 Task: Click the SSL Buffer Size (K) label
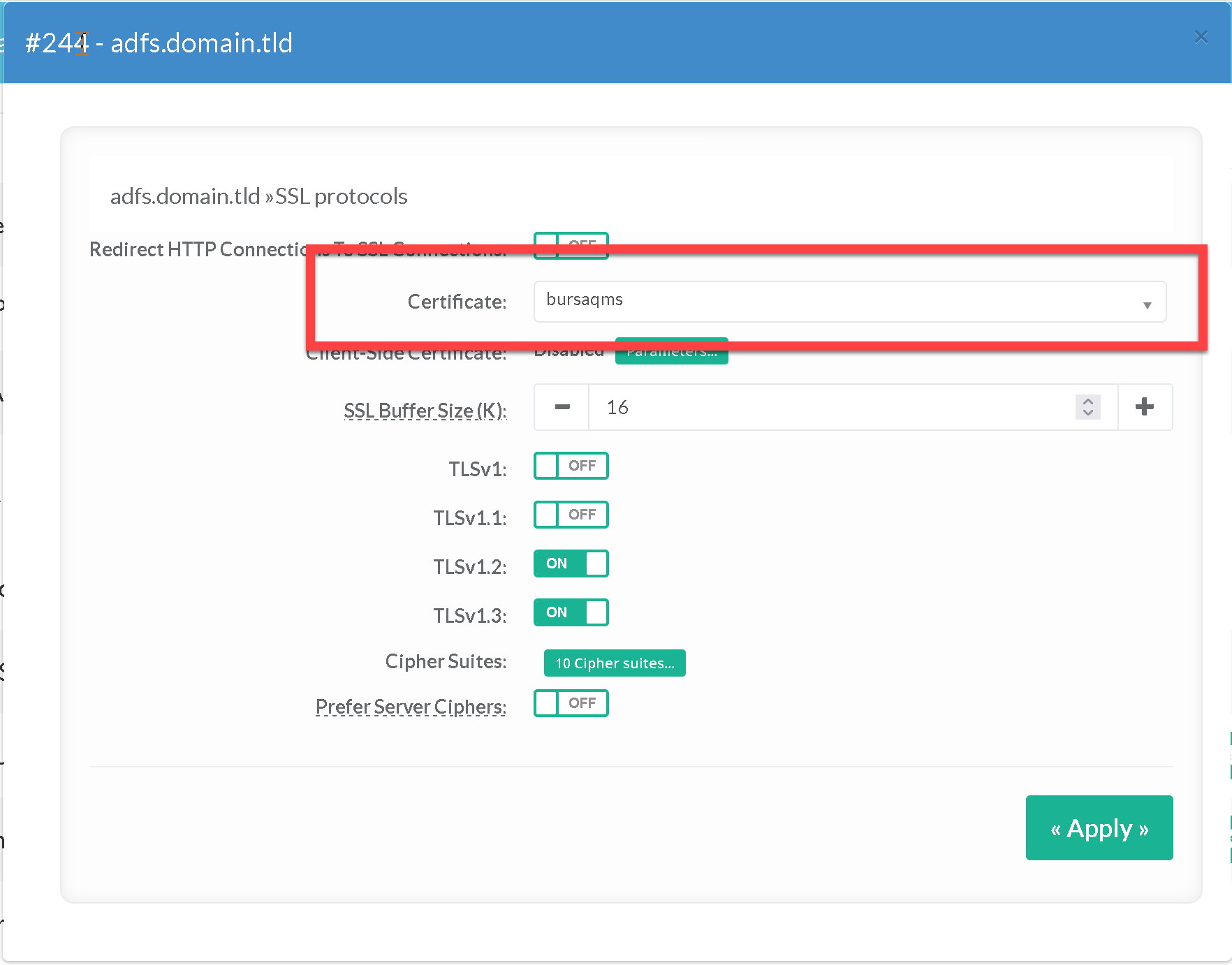pyautogui.click(x=425, y=411)
